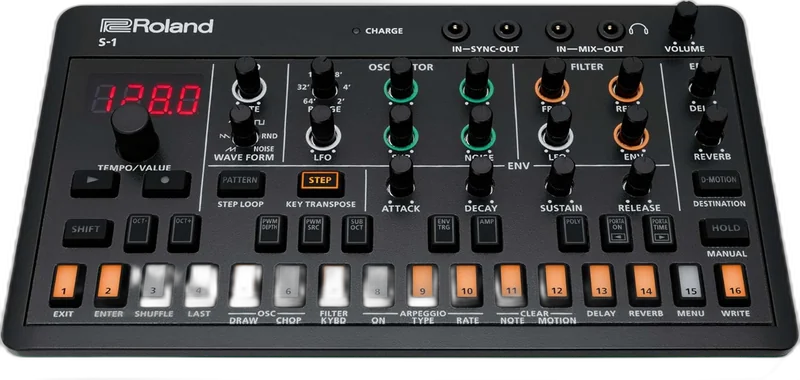Tap the OCT- octave down button
Screen dimensions: 800x380
coord(140,233)
